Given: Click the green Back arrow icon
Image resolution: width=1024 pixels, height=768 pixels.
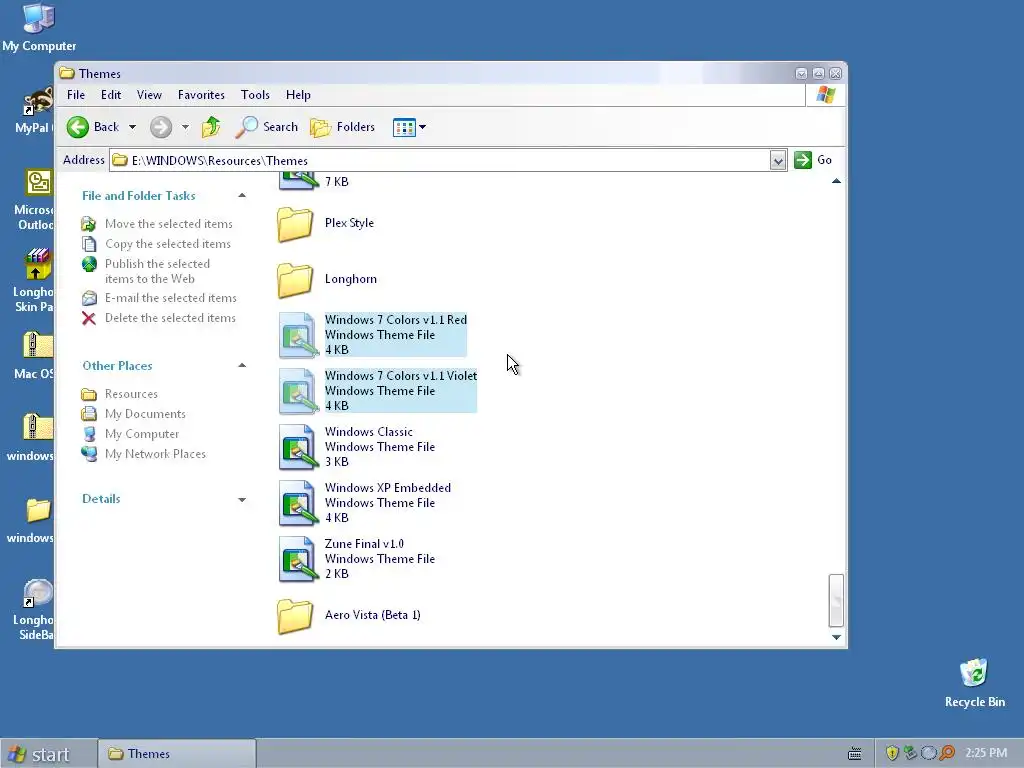Looking at the screenshot, I should click(x=78, y=127).
